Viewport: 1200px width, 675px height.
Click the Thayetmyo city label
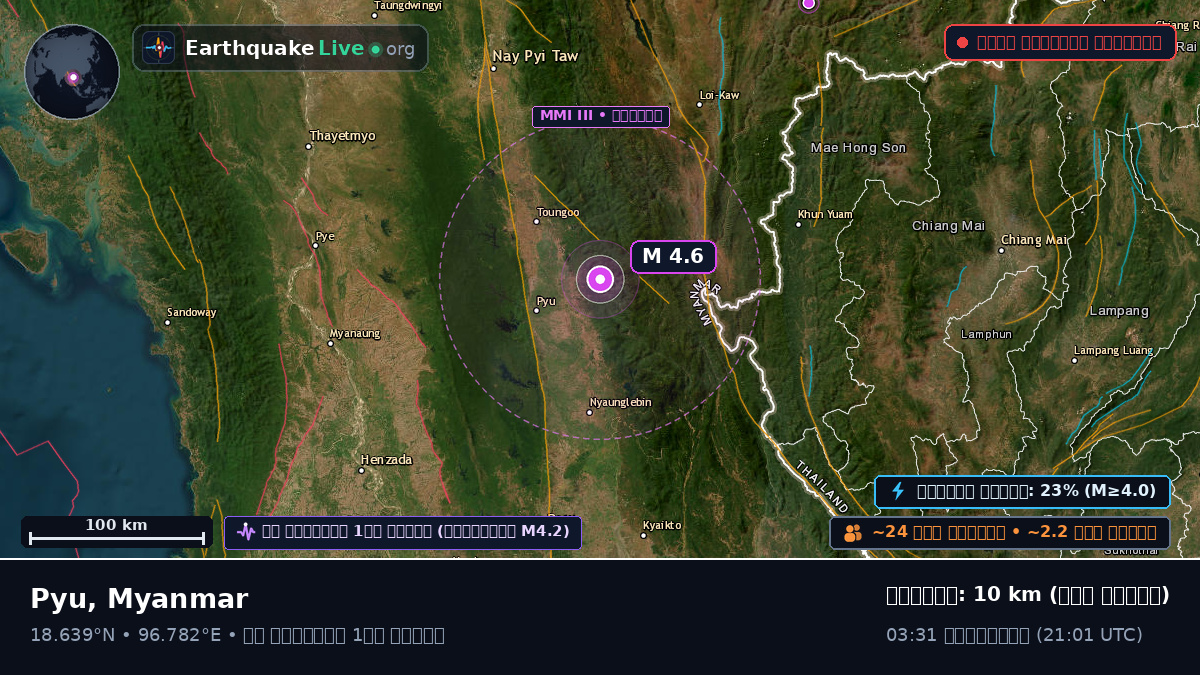tap(343, 136)
